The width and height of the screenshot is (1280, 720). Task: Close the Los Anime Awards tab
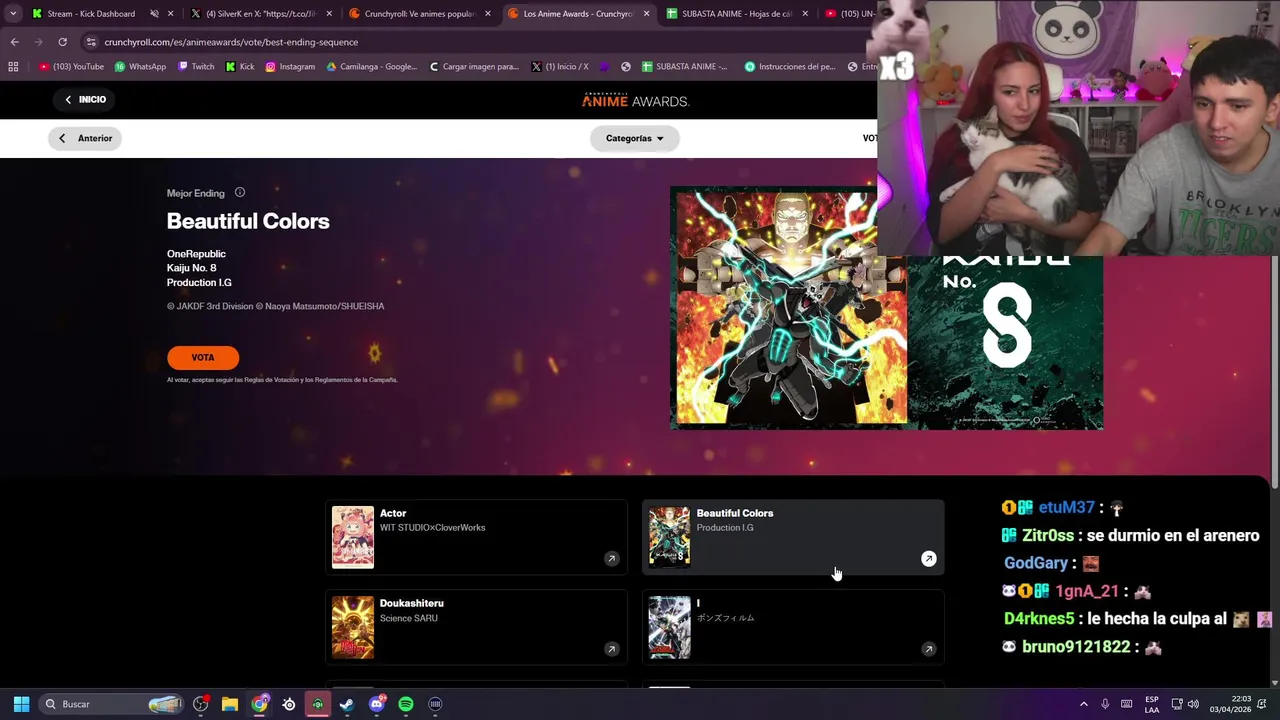647,14
